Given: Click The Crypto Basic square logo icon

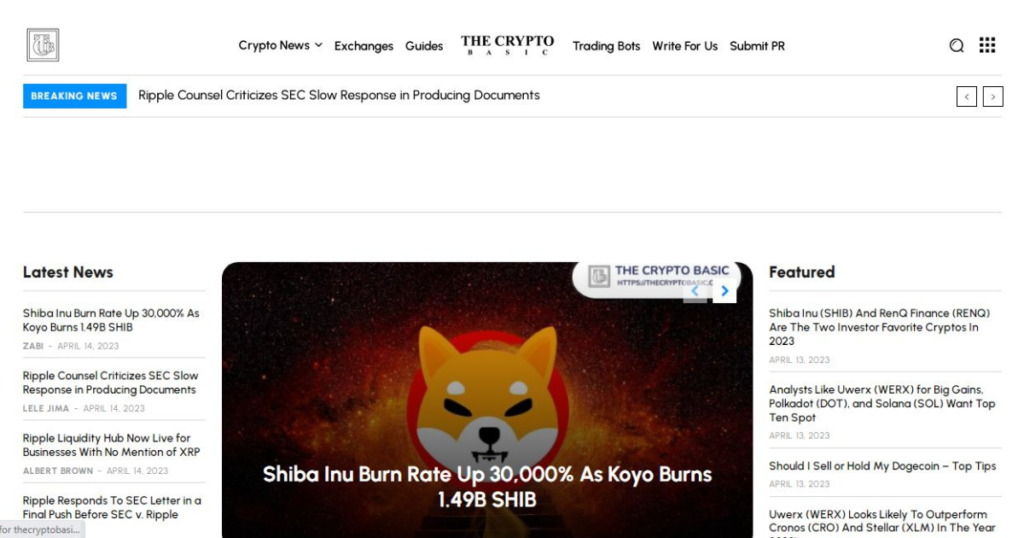Looking at the screenshot, I should (43, 45).
